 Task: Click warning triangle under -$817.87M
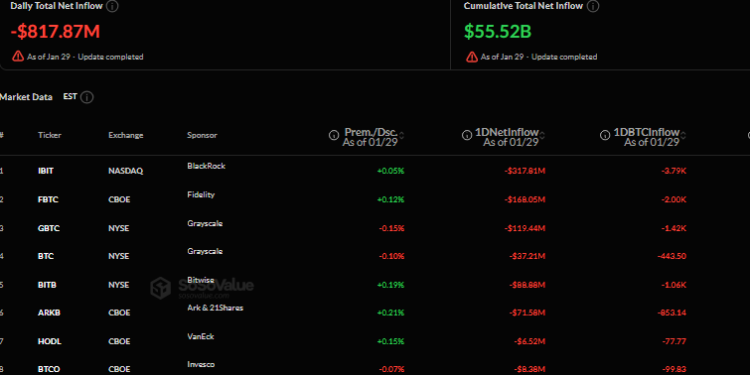coord(18,56)
